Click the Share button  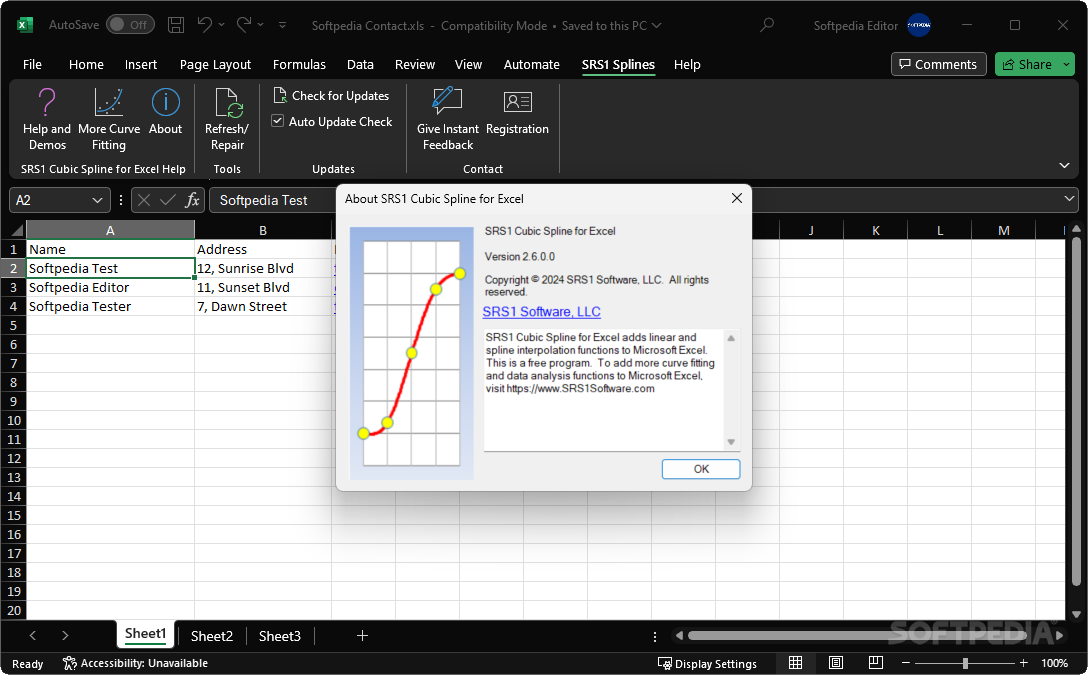(1027, 65)
